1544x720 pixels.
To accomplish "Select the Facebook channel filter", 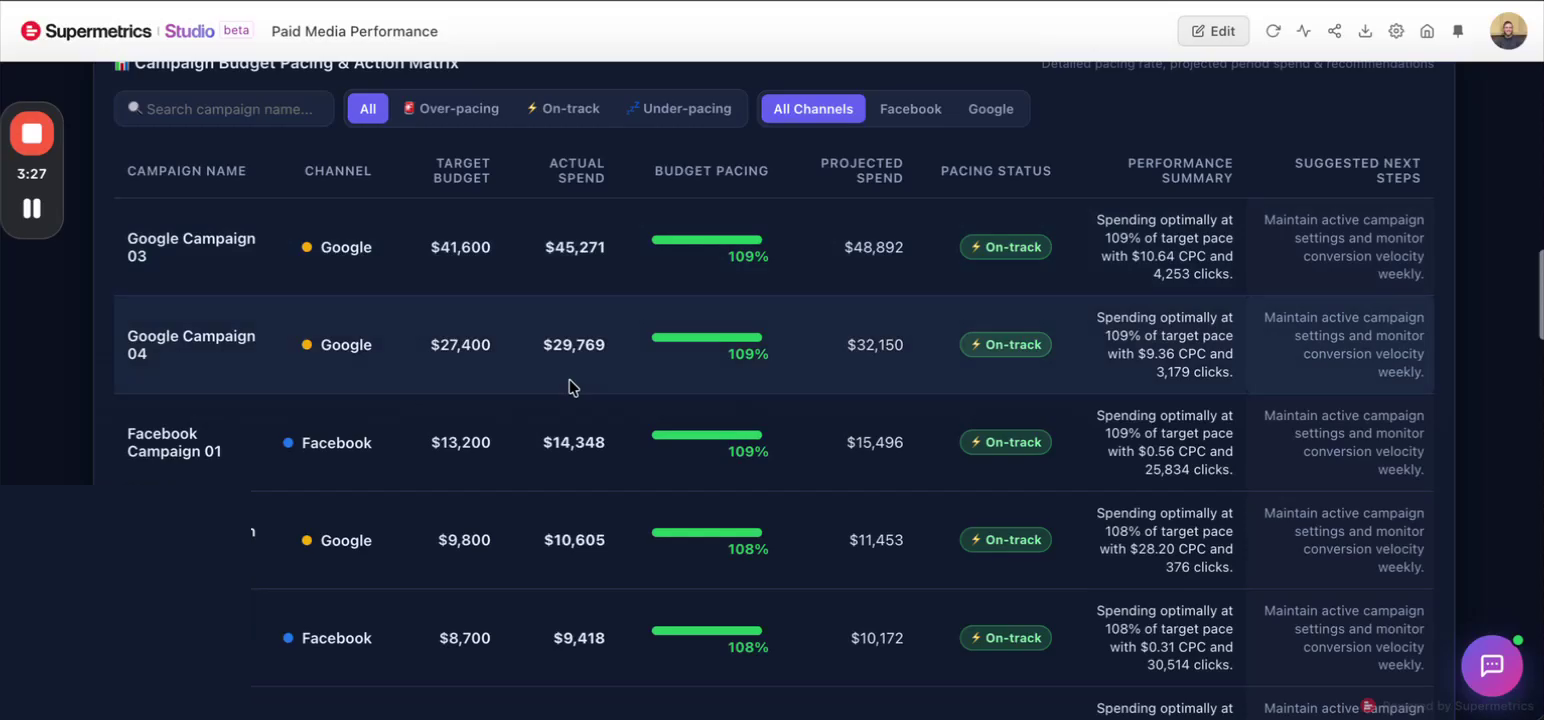I will (910, 109).
